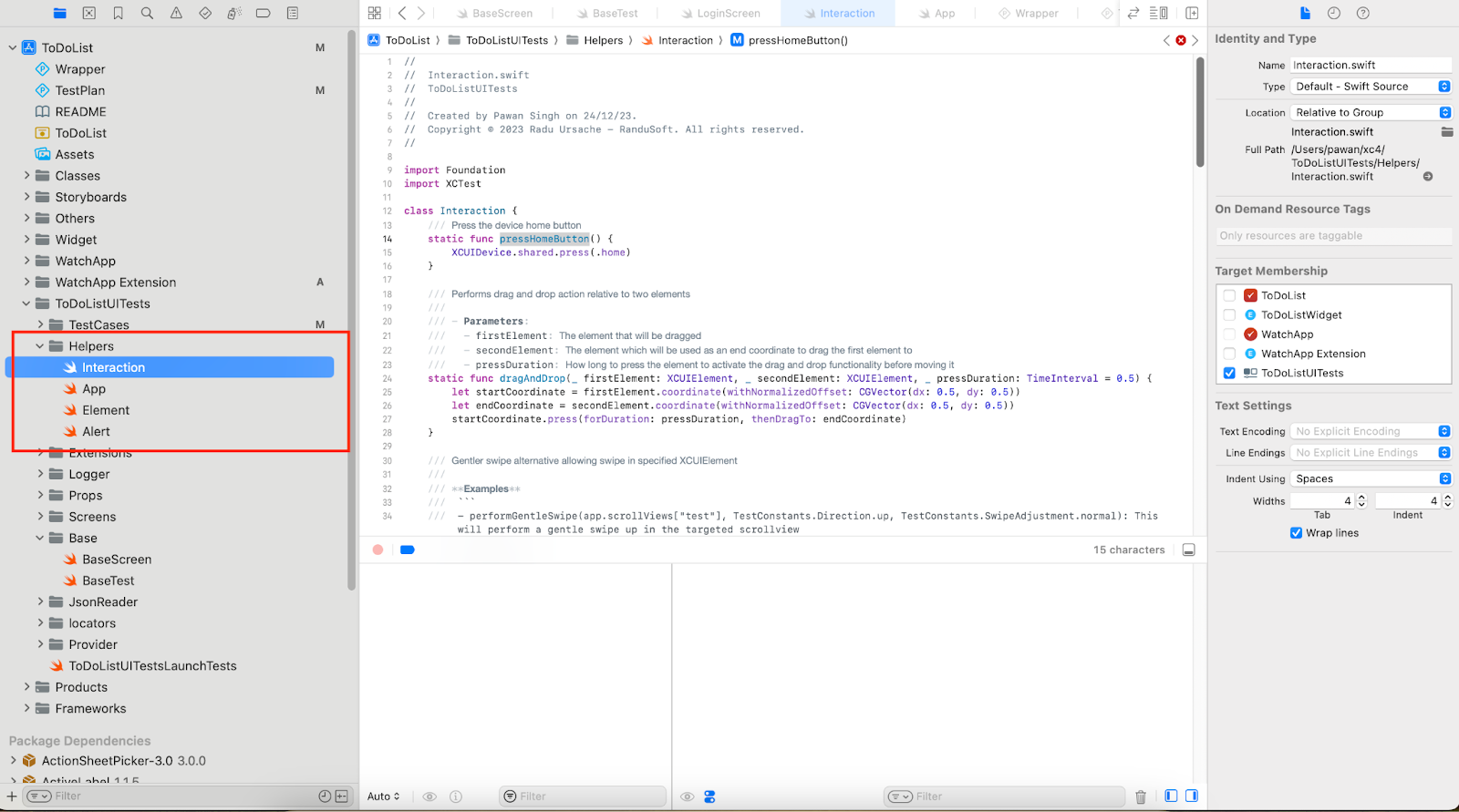Viewport: 1459px width, 812px height.
Task: Click the red error indicator in jump bar
Action: 1181,40
